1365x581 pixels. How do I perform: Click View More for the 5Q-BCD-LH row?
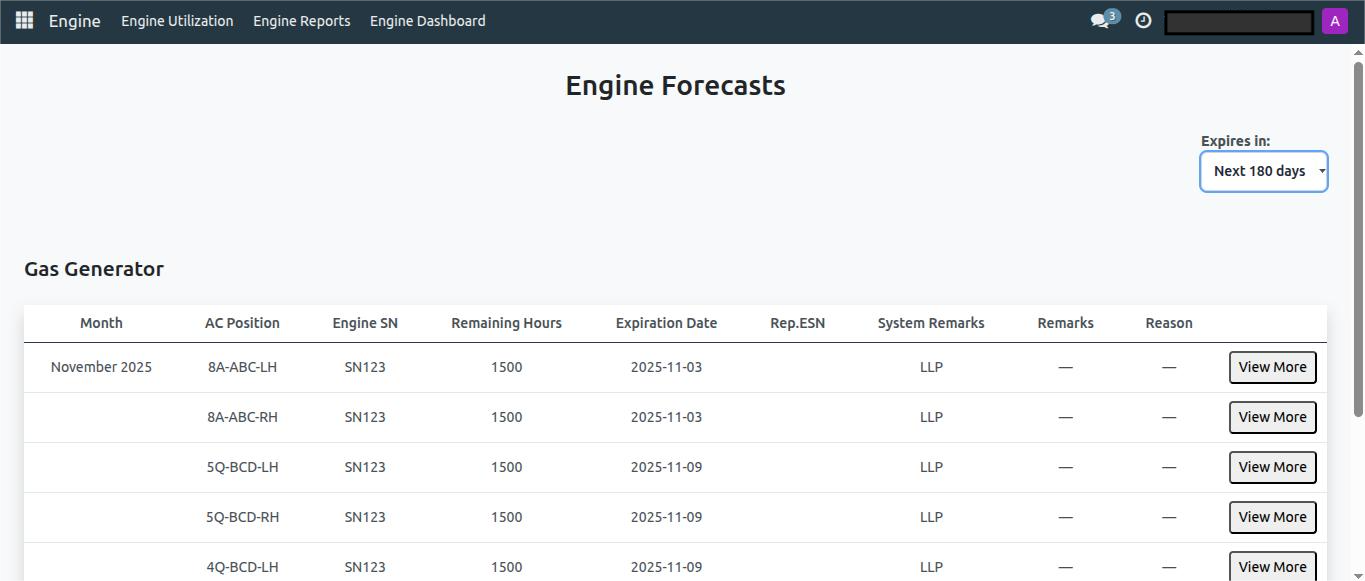click(x=1272, y=467)
